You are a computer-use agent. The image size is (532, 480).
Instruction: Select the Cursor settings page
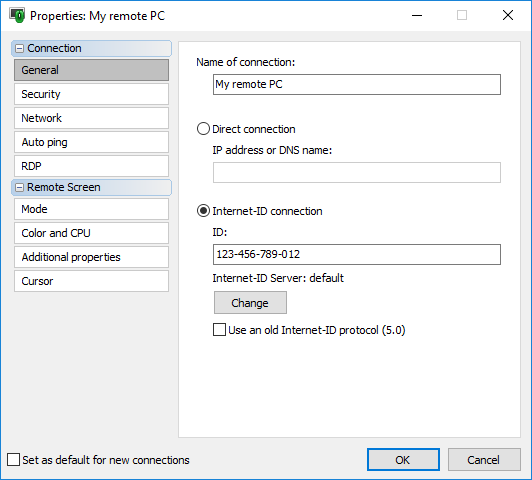(x=91, y=281)
